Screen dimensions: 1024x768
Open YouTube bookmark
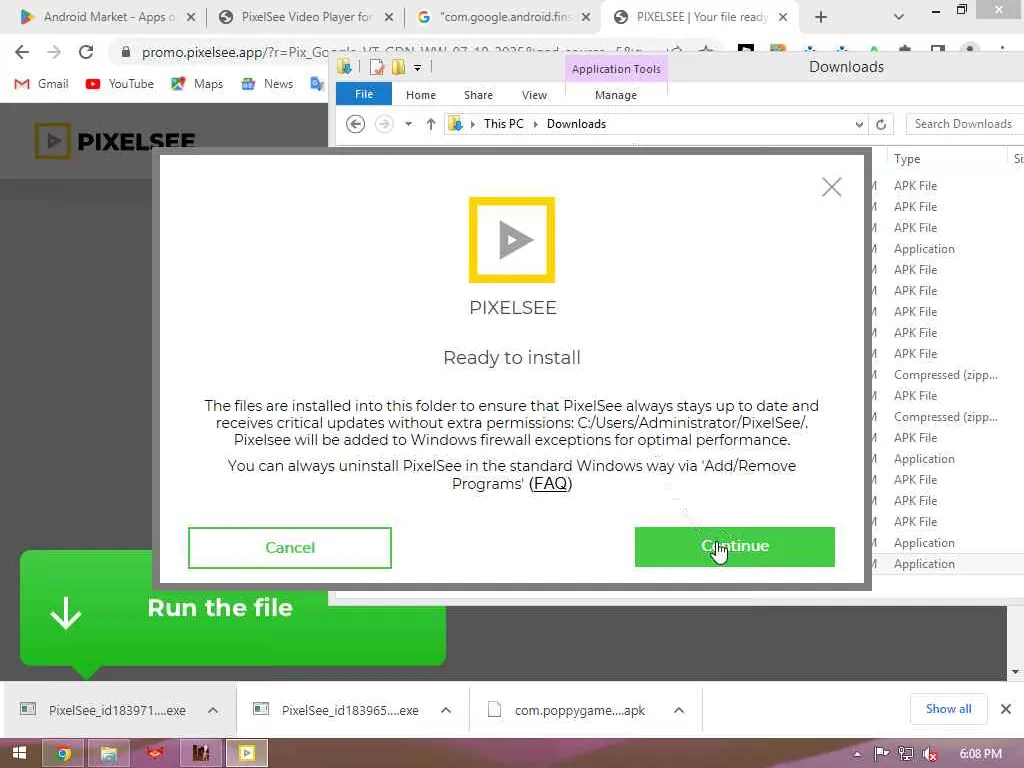tap(120, 84)
